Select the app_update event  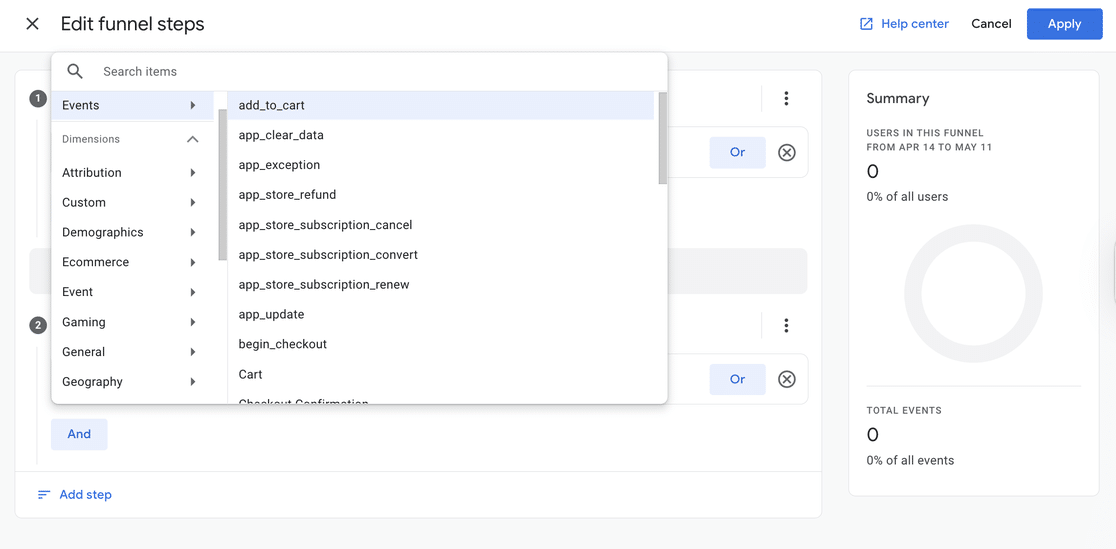click(441, 315)
